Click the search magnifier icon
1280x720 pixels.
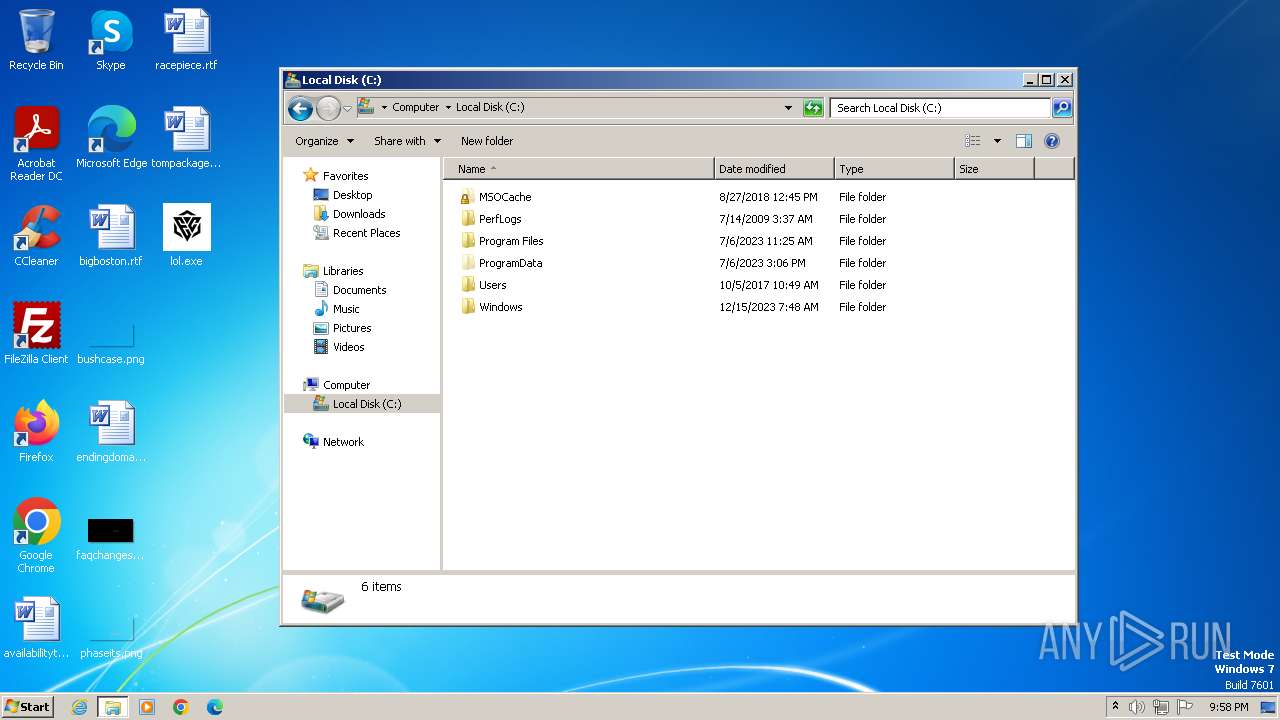coord(1062,108)
